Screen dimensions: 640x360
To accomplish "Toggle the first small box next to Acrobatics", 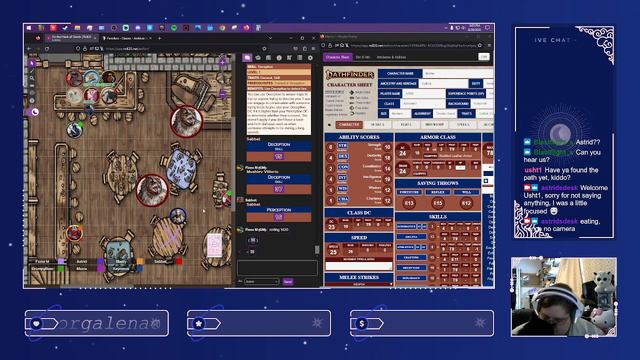I will (419, 227).
